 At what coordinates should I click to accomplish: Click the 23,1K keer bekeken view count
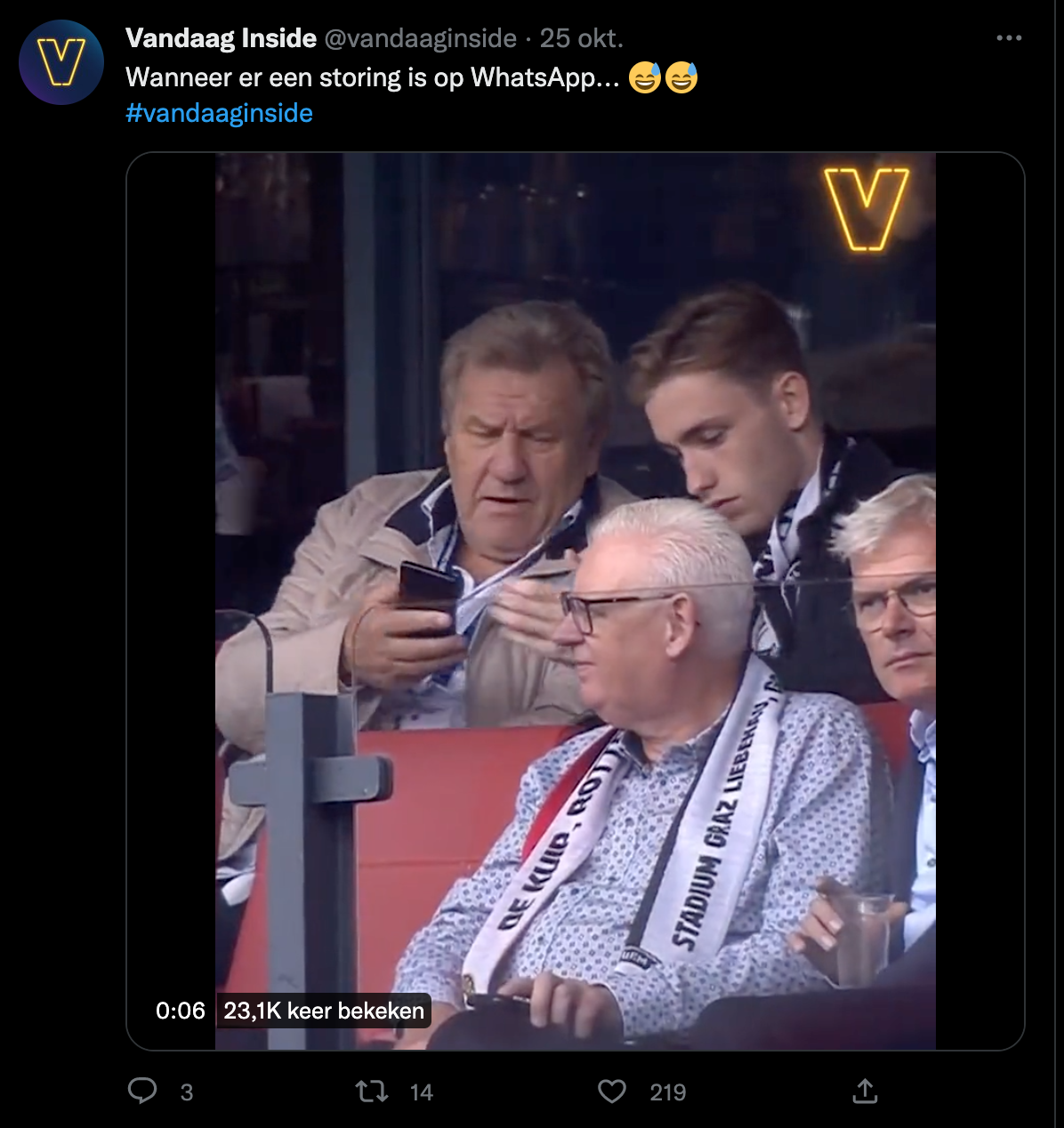324,1011
